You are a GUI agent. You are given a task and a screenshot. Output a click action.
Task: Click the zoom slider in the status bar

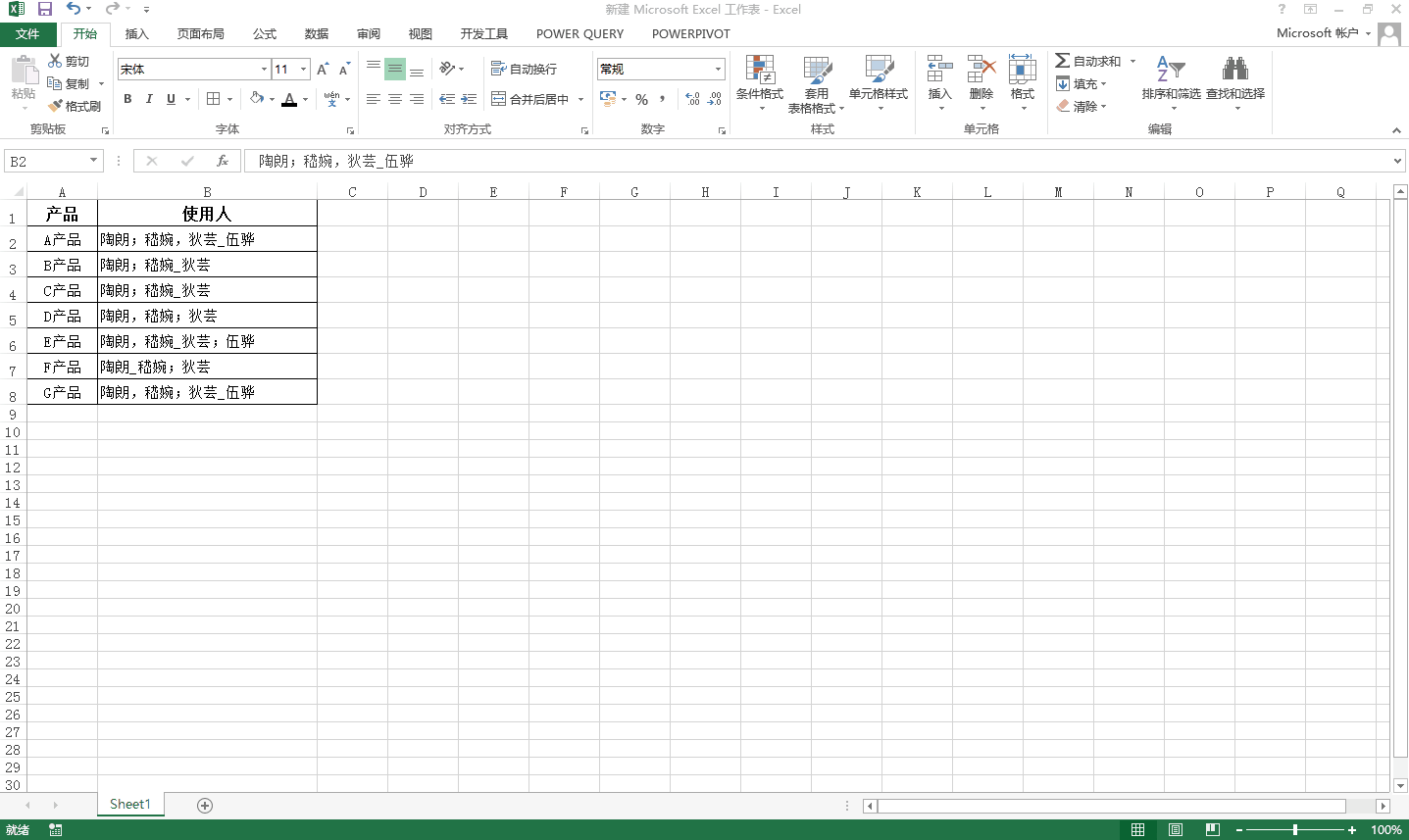1294,830
